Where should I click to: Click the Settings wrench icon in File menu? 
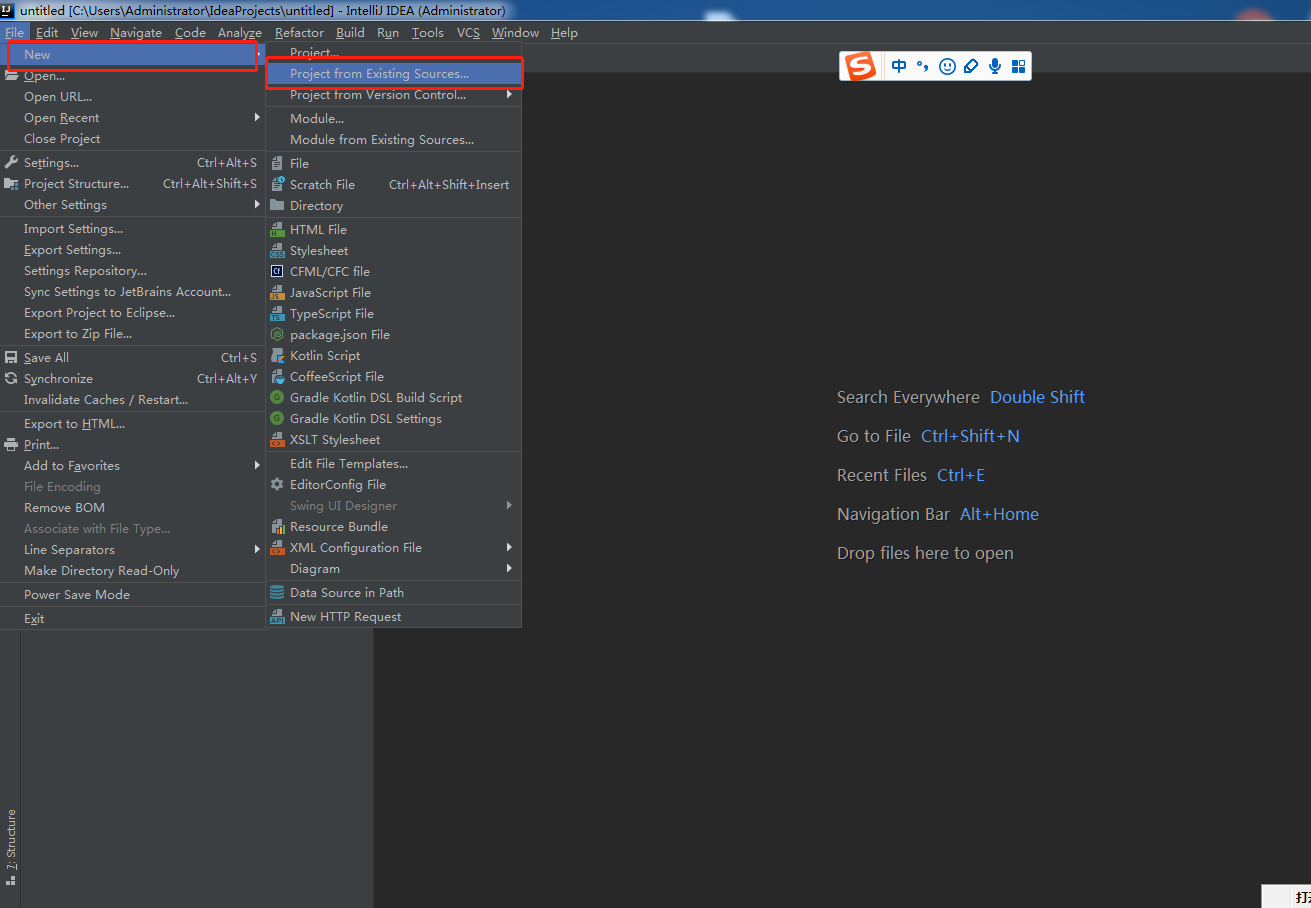tap(12, 163)
